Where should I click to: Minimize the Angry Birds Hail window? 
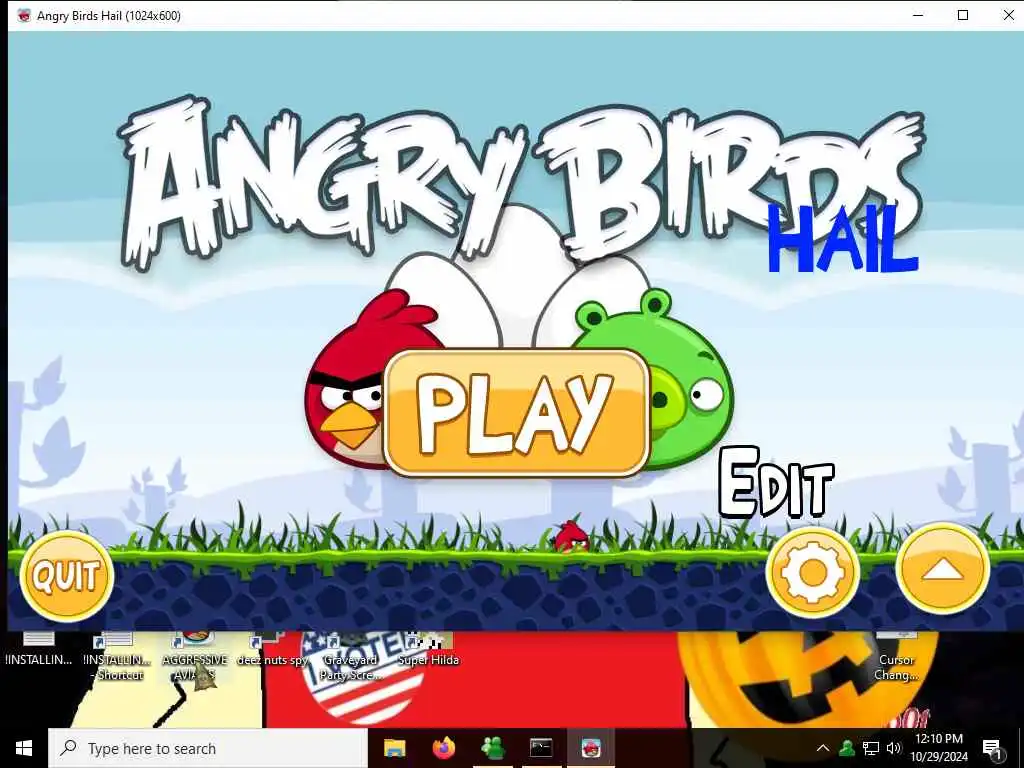point(918,15)
